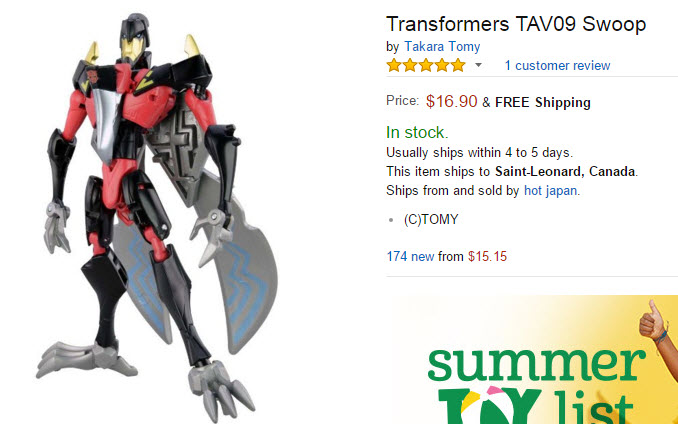Click the fifth gold rating star
Screen dimensions: 678x424
pyautogui.click(x=458, y=65)
